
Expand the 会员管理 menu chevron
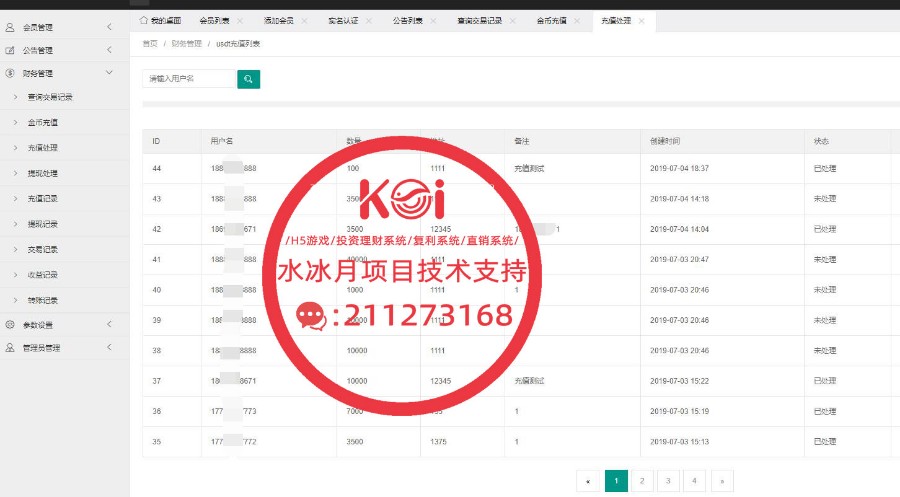coord(109,27)
